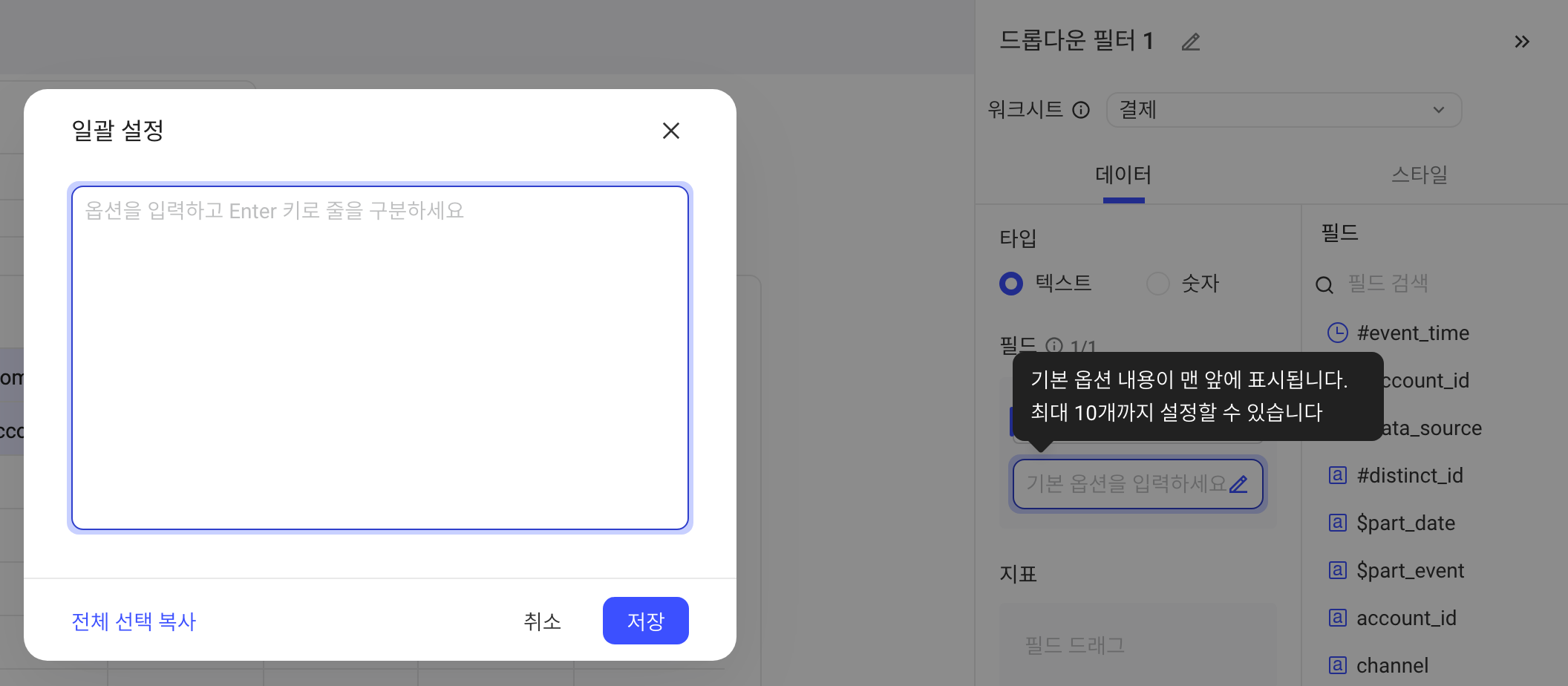
Task: Select the 텍스트 type radio button
Action: 1011,284
